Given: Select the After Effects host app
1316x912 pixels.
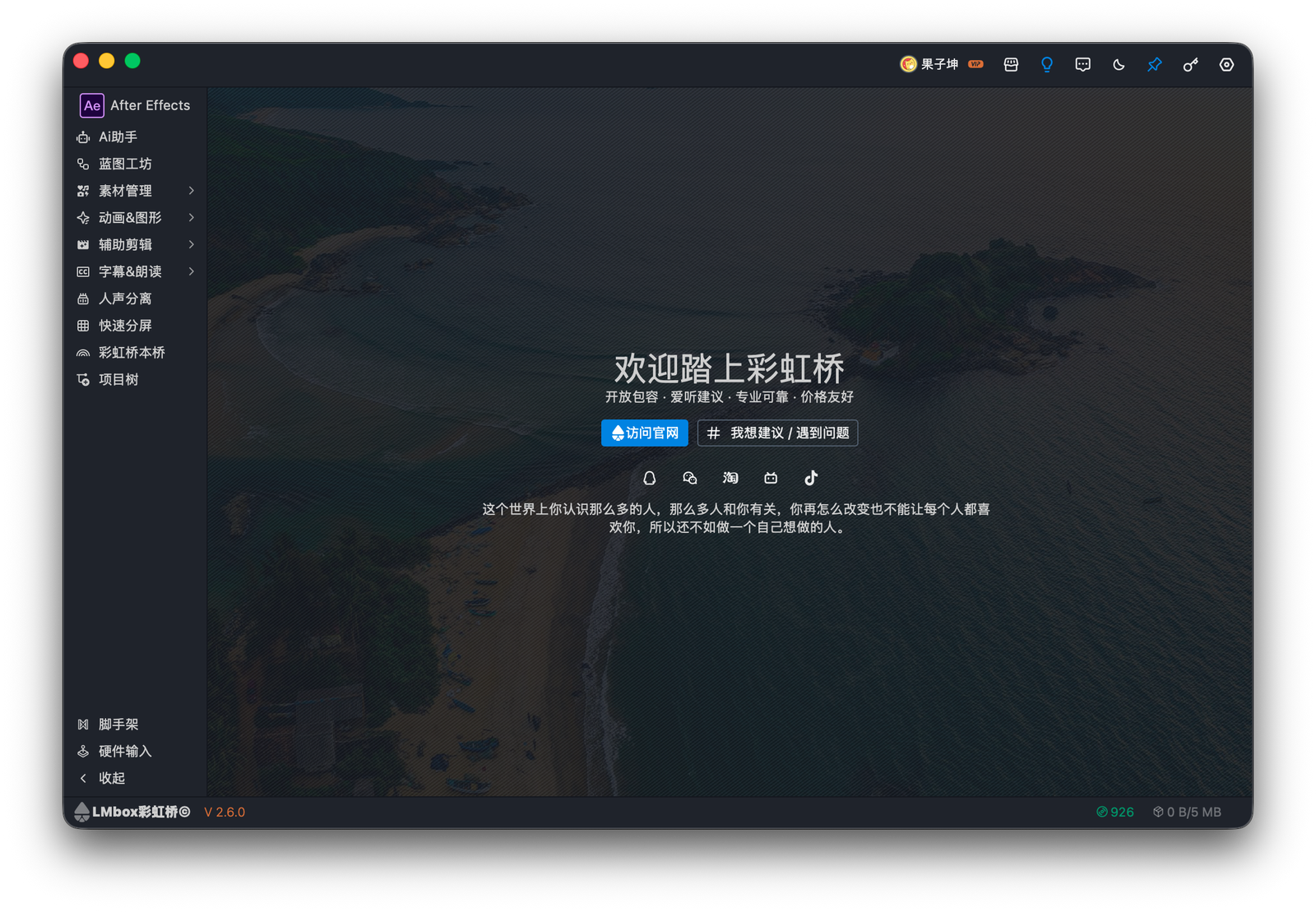Looking at the screenshot, I should pos(135,105).
